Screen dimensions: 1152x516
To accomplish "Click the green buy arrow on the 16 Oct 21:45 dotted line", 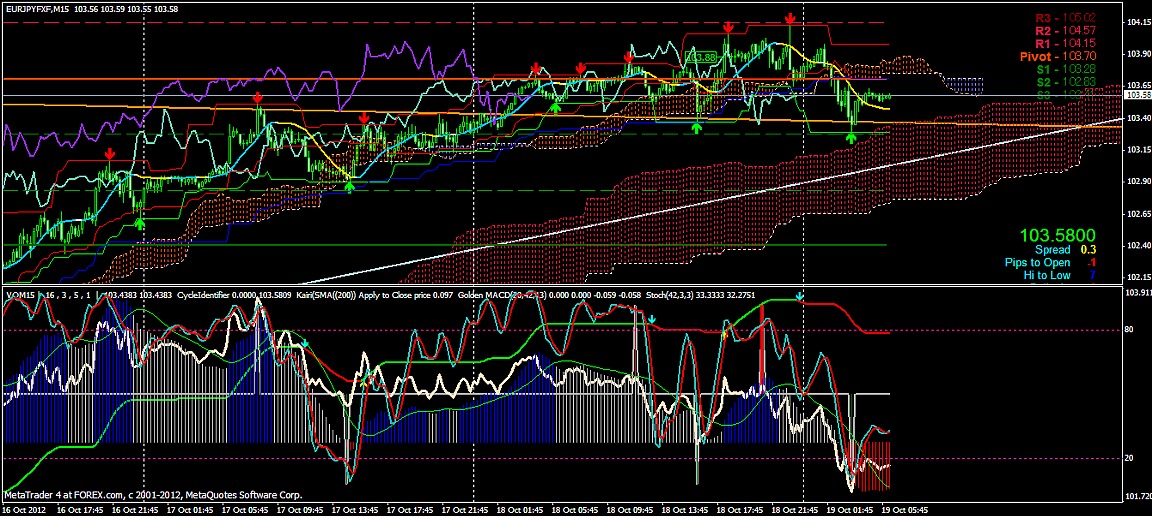I will (x=140, y=222).
